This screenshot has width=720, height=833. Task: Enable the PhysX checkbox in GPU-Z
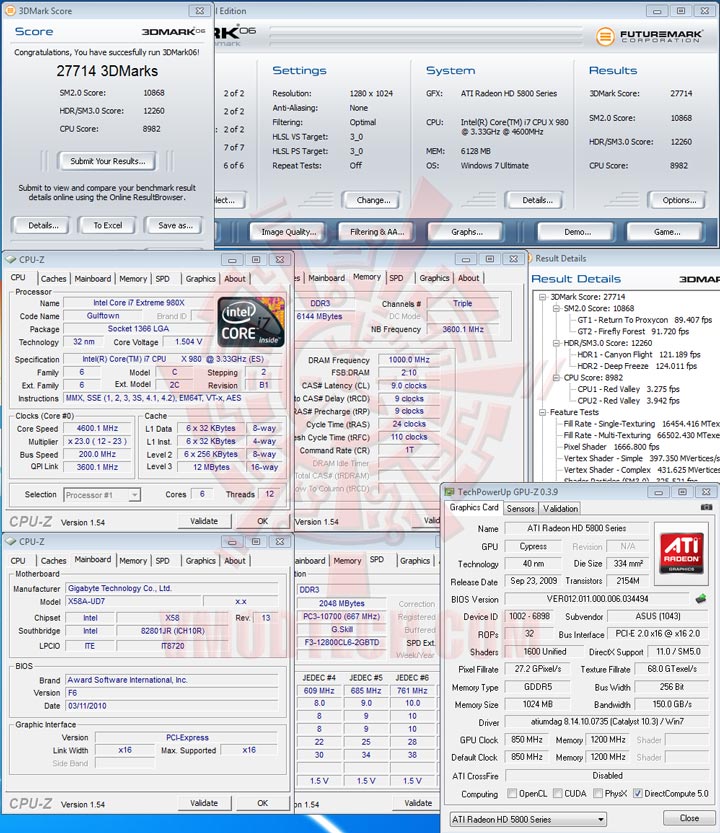[x=598, y=793]
